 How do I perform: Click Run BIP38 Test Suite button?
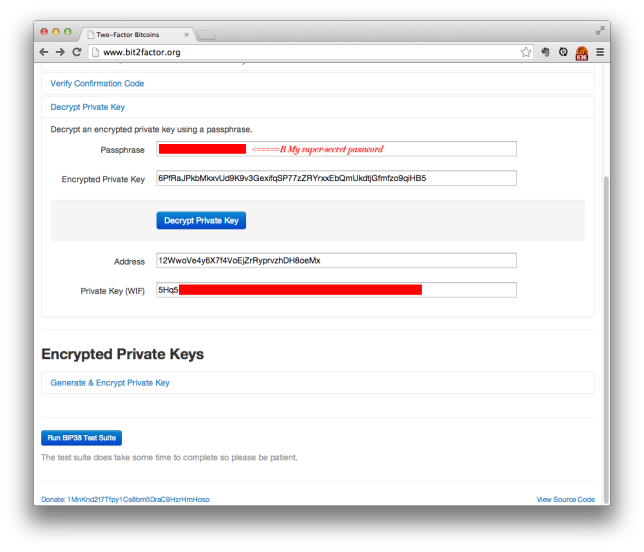(x=81, y=438)
